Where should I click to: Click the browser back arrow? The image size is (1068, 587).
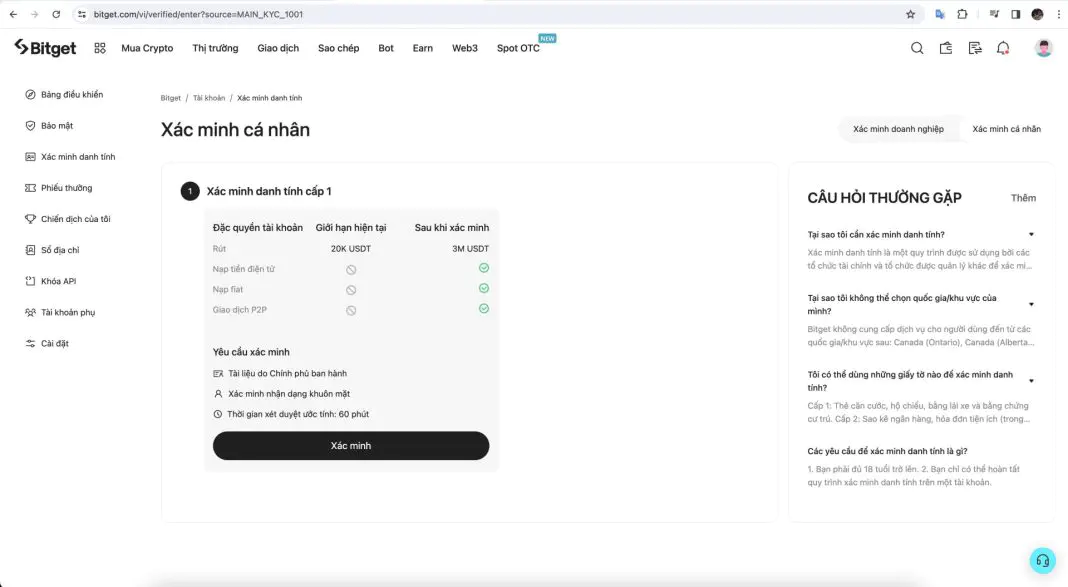point(13,14)
